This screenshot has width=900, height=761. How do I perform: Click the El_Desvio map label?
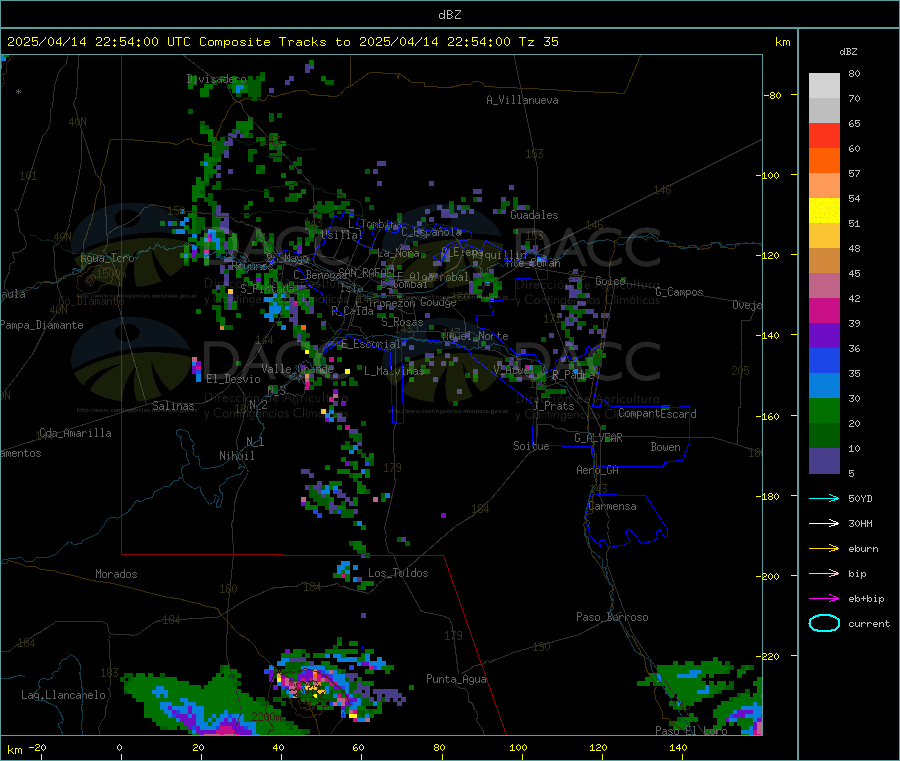(x=233, y=379)
